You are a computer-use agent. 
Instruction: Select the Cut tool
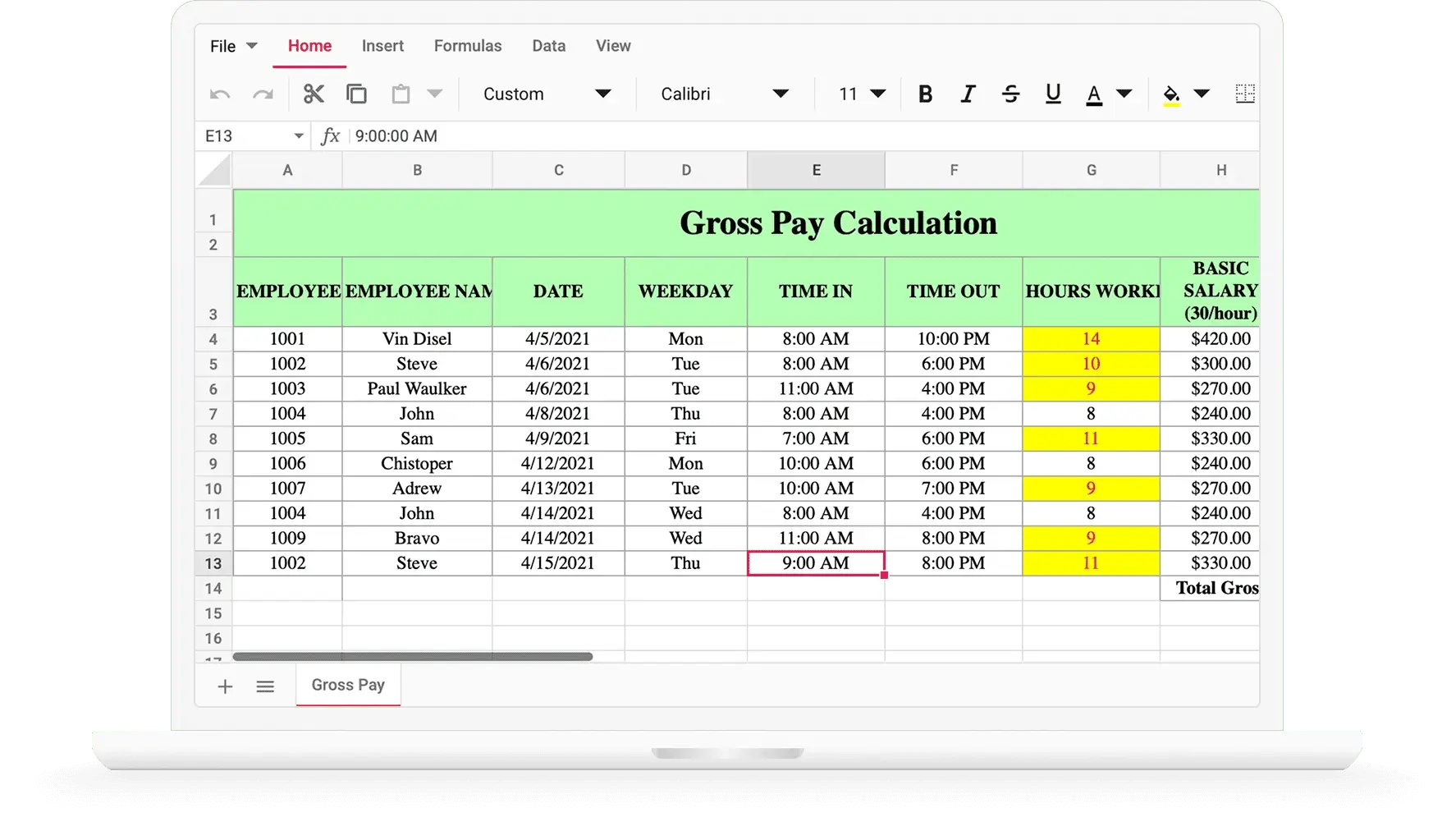tap(314, 94)
